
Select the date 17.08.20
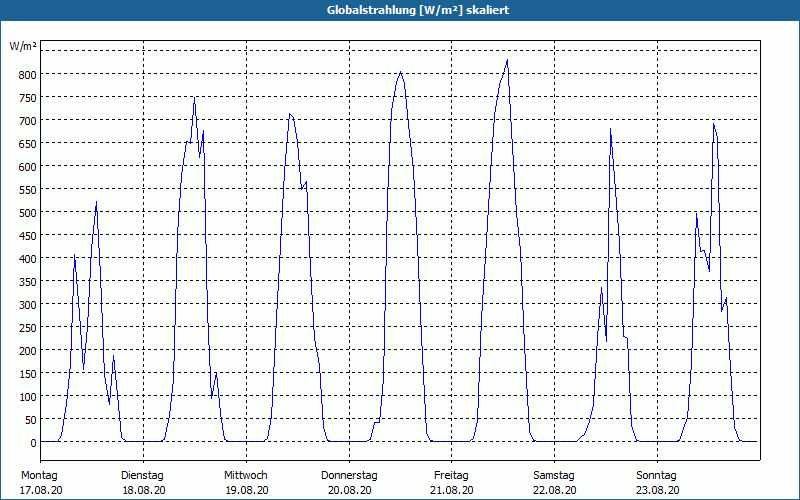point(41,490)
